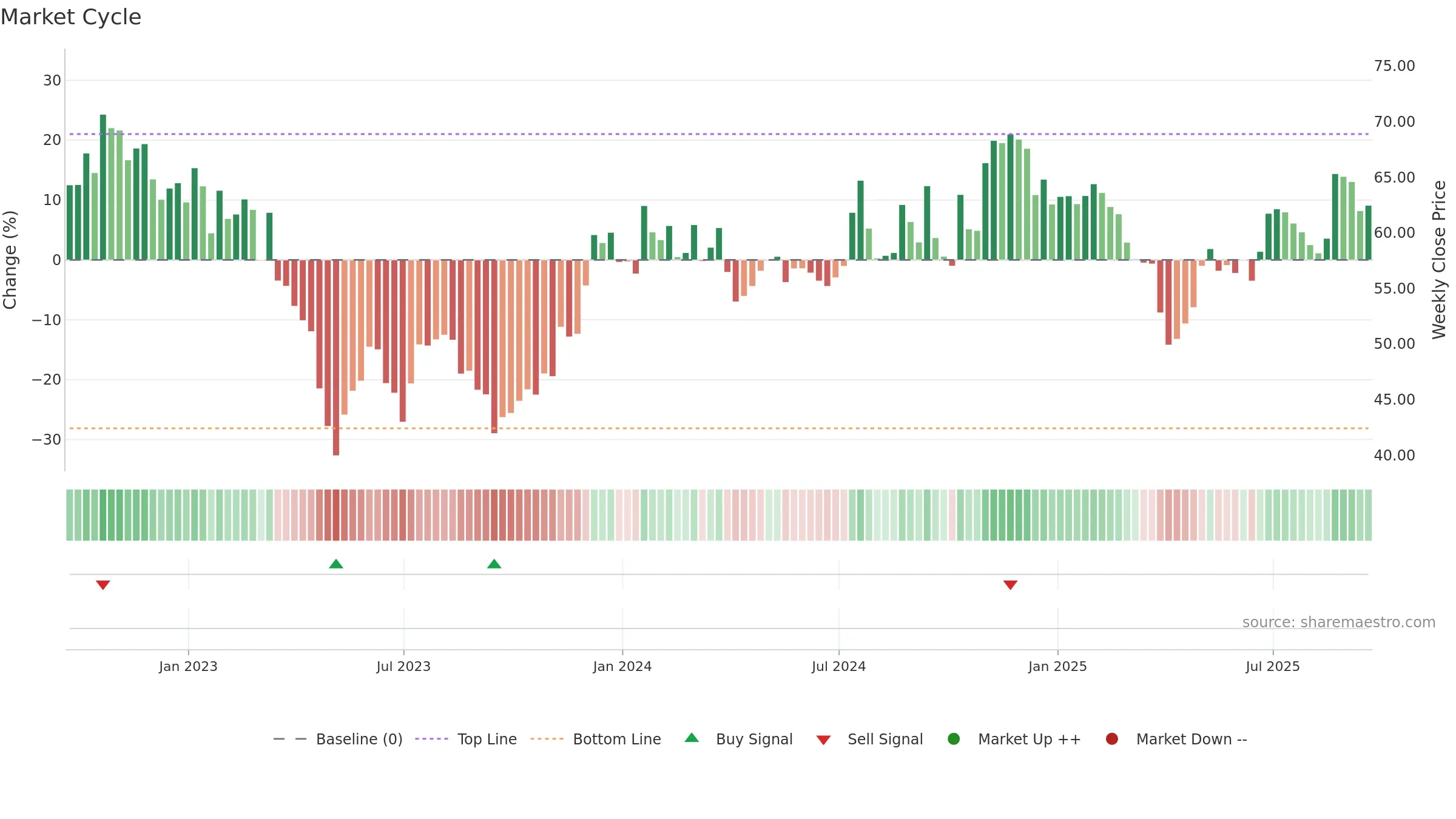Click the Jan 2025 axis label
The width and height of the screenshot is (1456, 819).
coord(1057,667)
